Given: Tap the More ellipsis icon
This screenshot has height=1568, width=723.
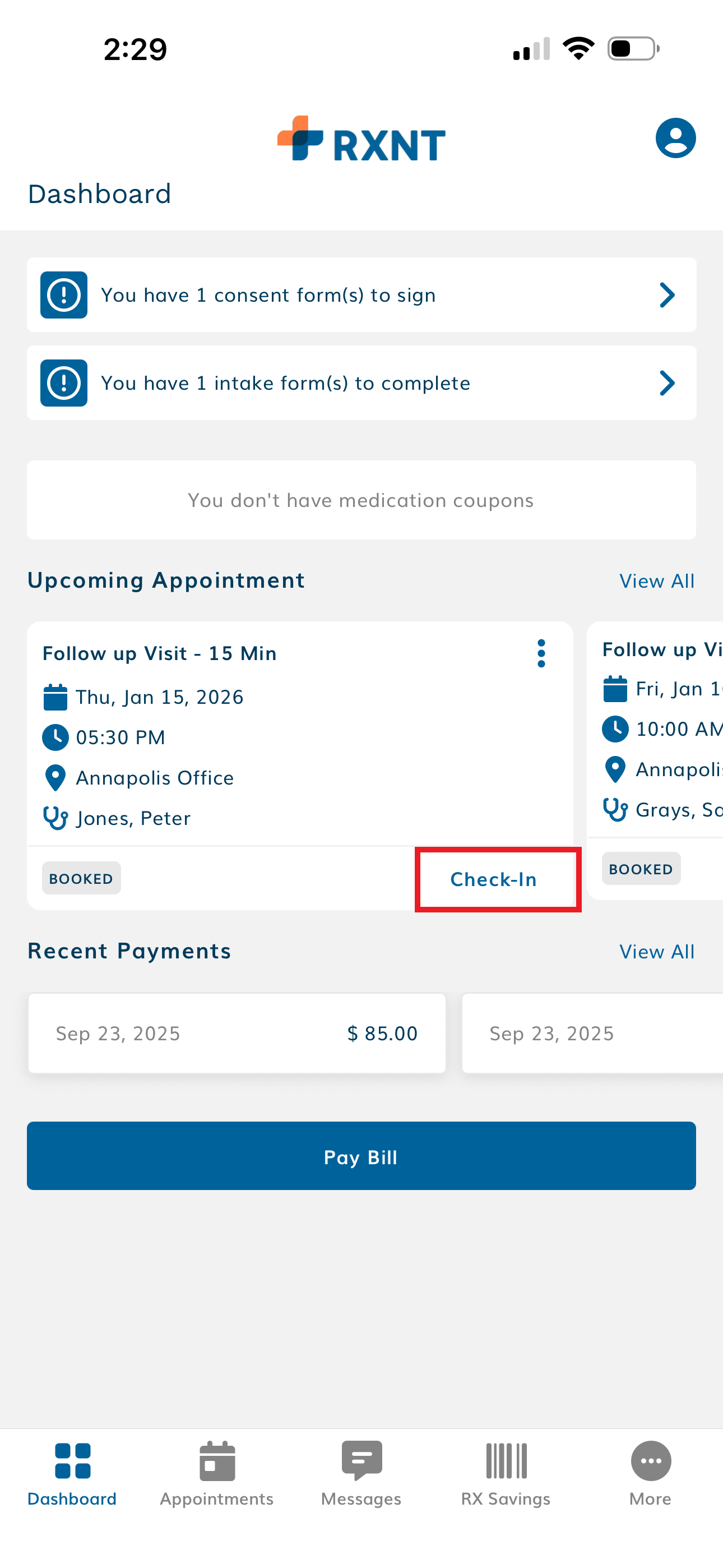Looking at the screenshot, I should coord(651,1461).
